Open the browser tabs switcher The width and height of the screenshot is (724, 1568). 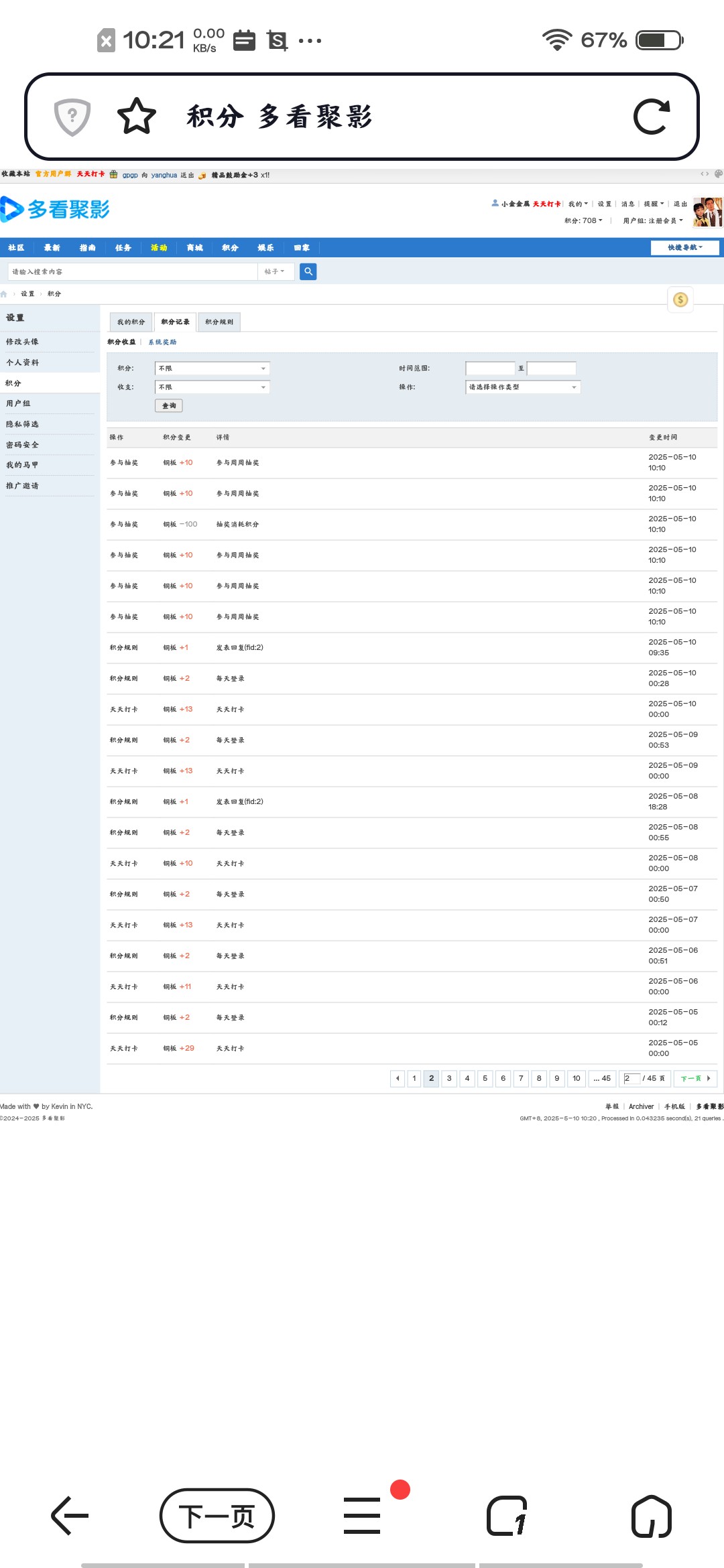tap(507, 1516)
